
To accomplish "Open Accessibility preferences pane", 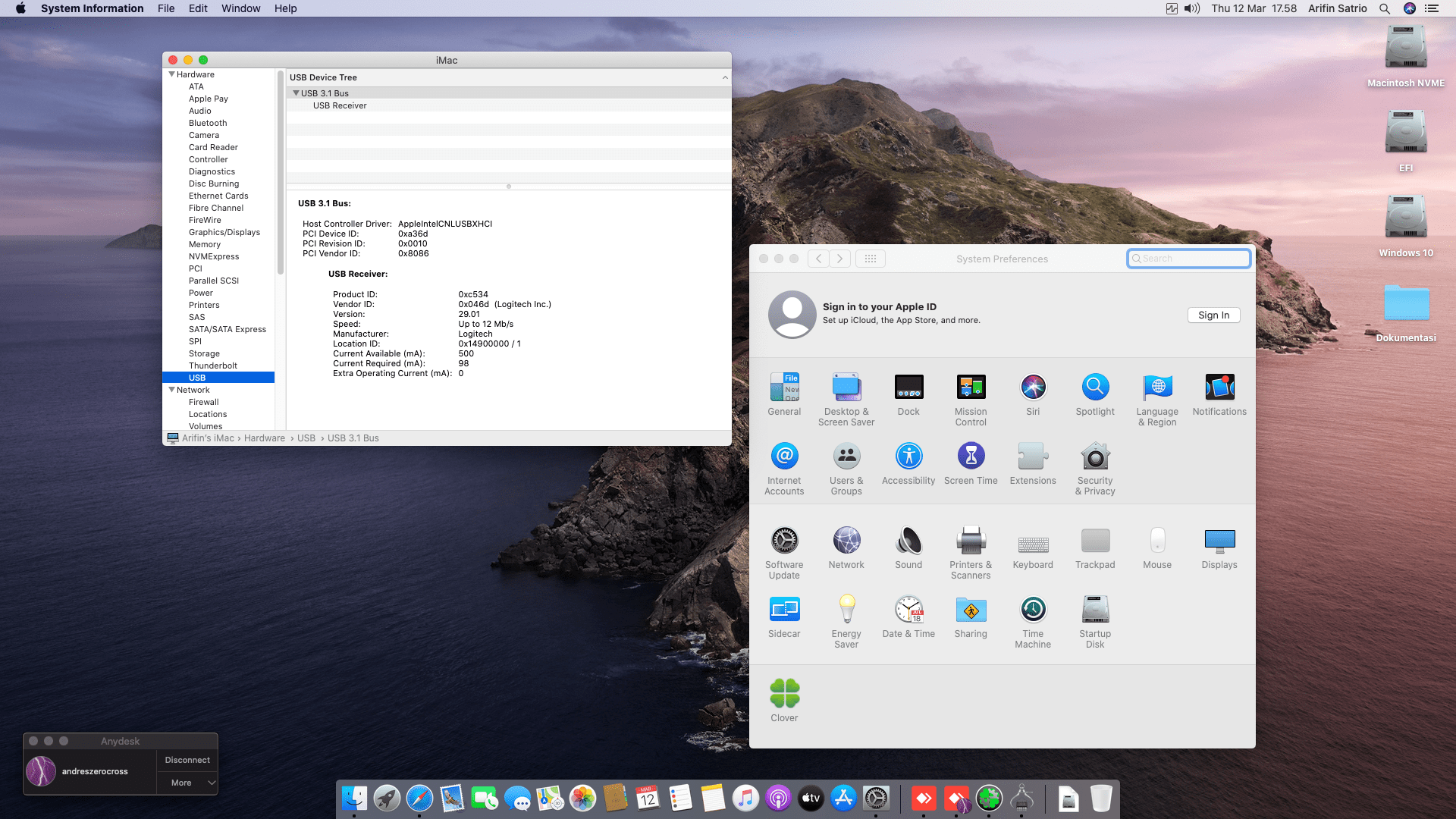I will pos(908,463).
